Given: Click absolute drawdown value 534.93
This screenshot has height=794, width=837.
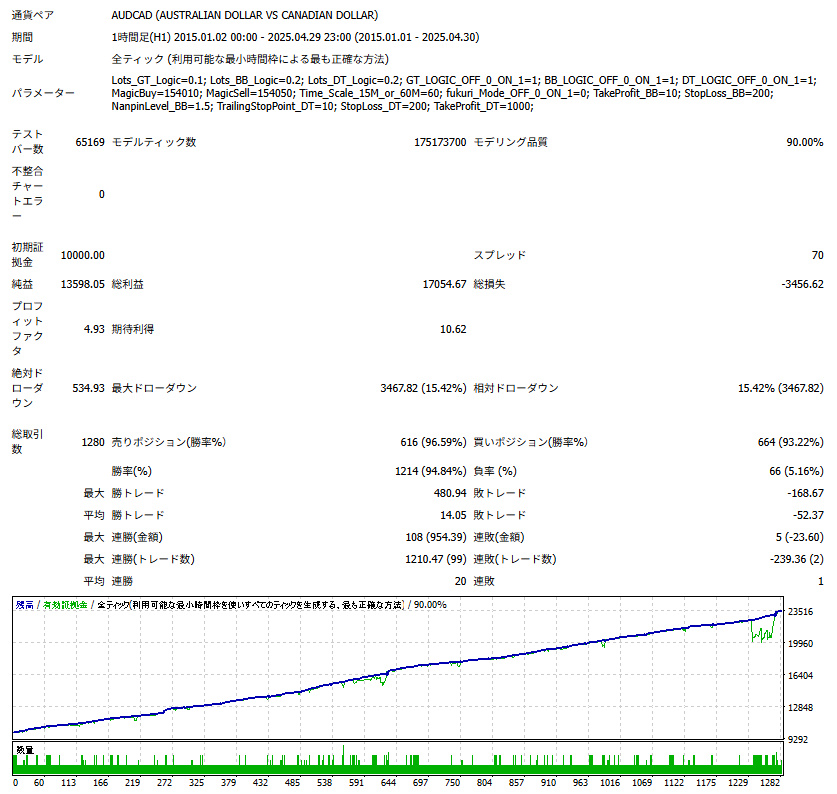Looking at the screenshot, I should (89, 388).
